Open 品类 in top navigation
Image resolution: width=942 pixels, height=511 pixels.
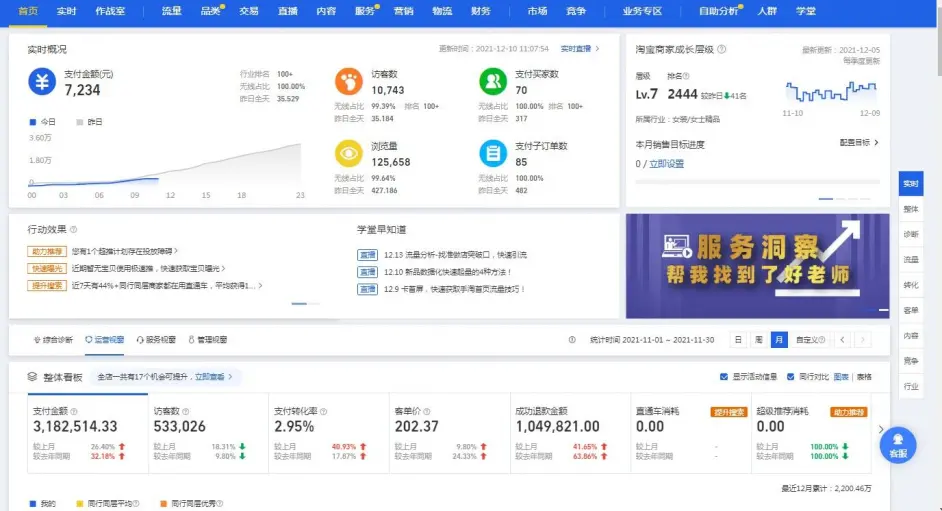211,11
